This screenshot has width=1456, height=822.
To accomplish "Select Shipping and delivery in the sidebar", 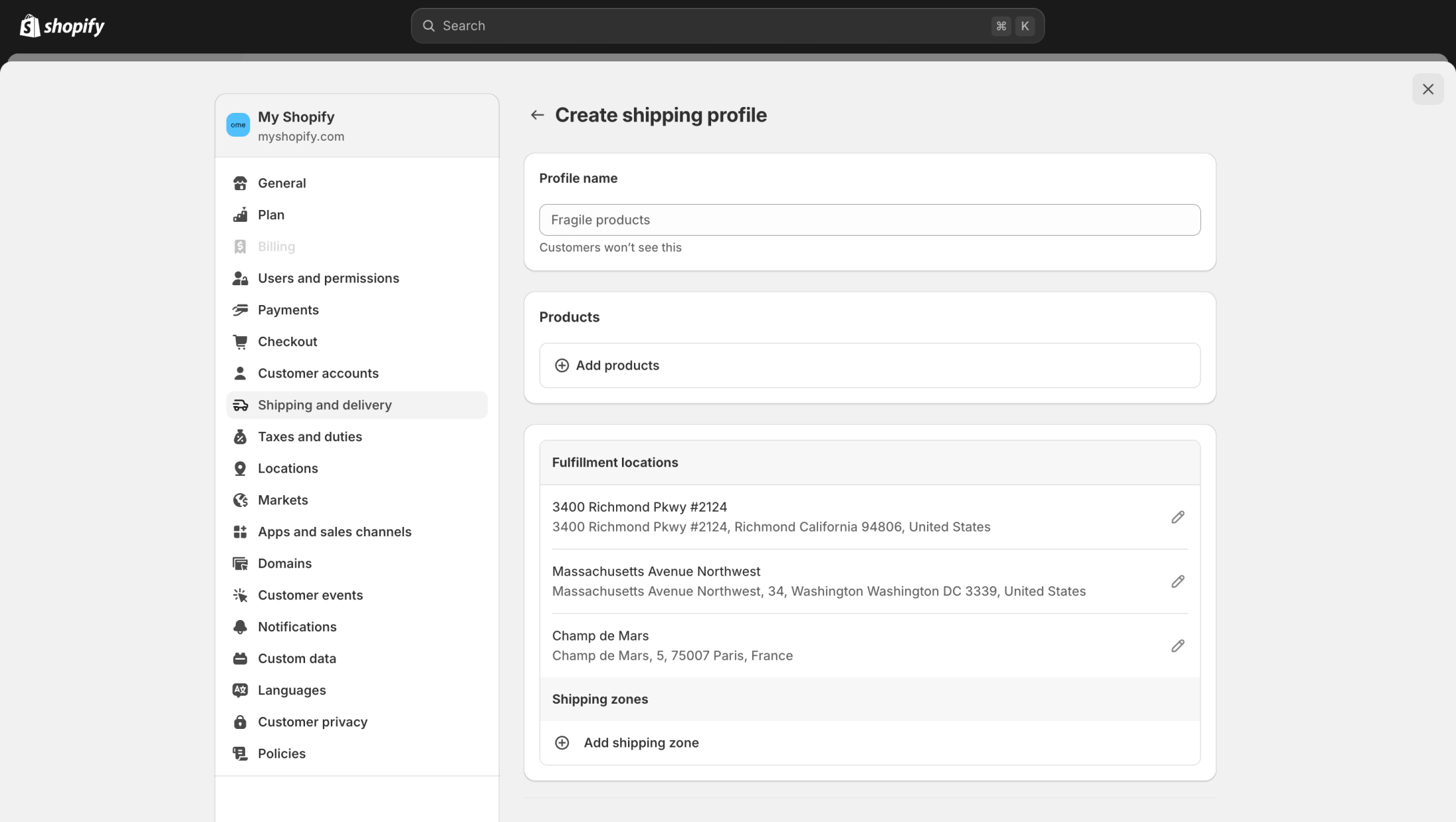I will pos(324,405).
